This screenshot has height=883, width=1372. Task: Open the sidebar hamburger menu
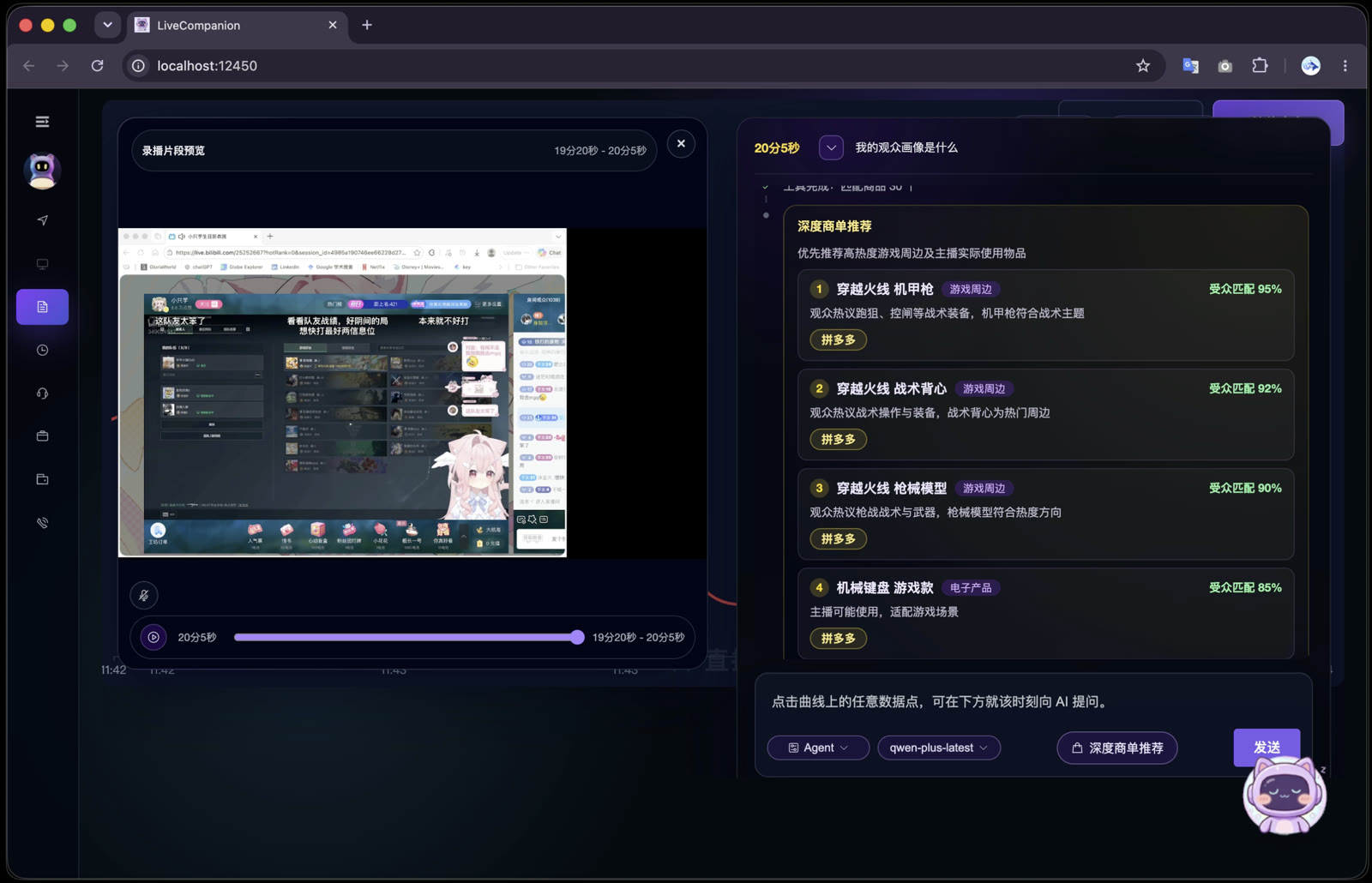click(42, 122)
